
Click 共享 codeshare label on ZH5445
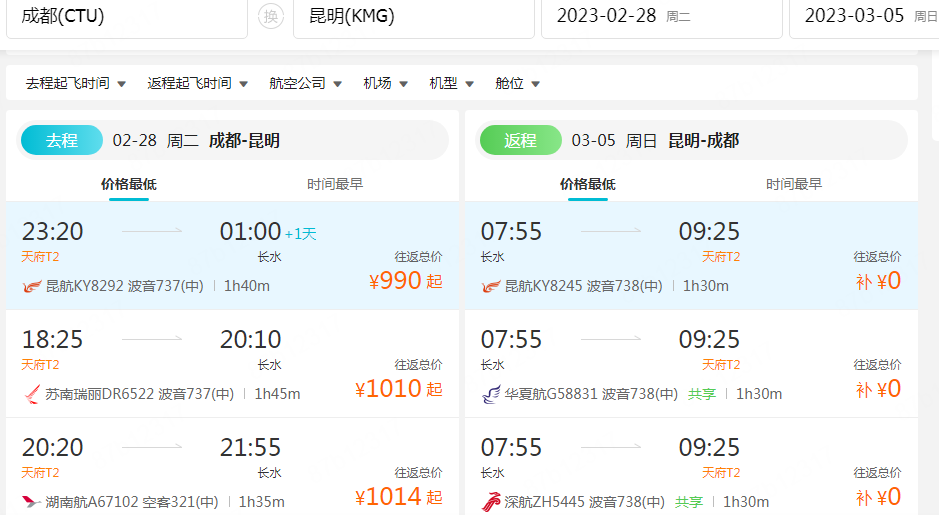click(x=689, y=502)
